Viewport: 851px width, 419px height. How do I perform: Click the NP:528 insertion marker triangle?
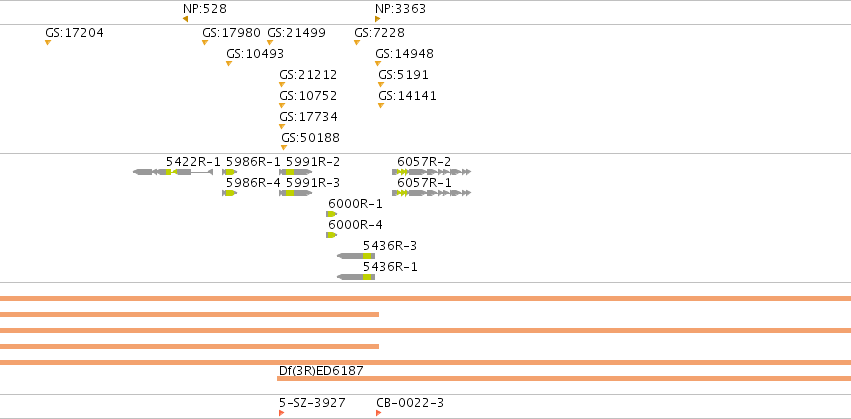pyautogui.click(x=186, y=19)
